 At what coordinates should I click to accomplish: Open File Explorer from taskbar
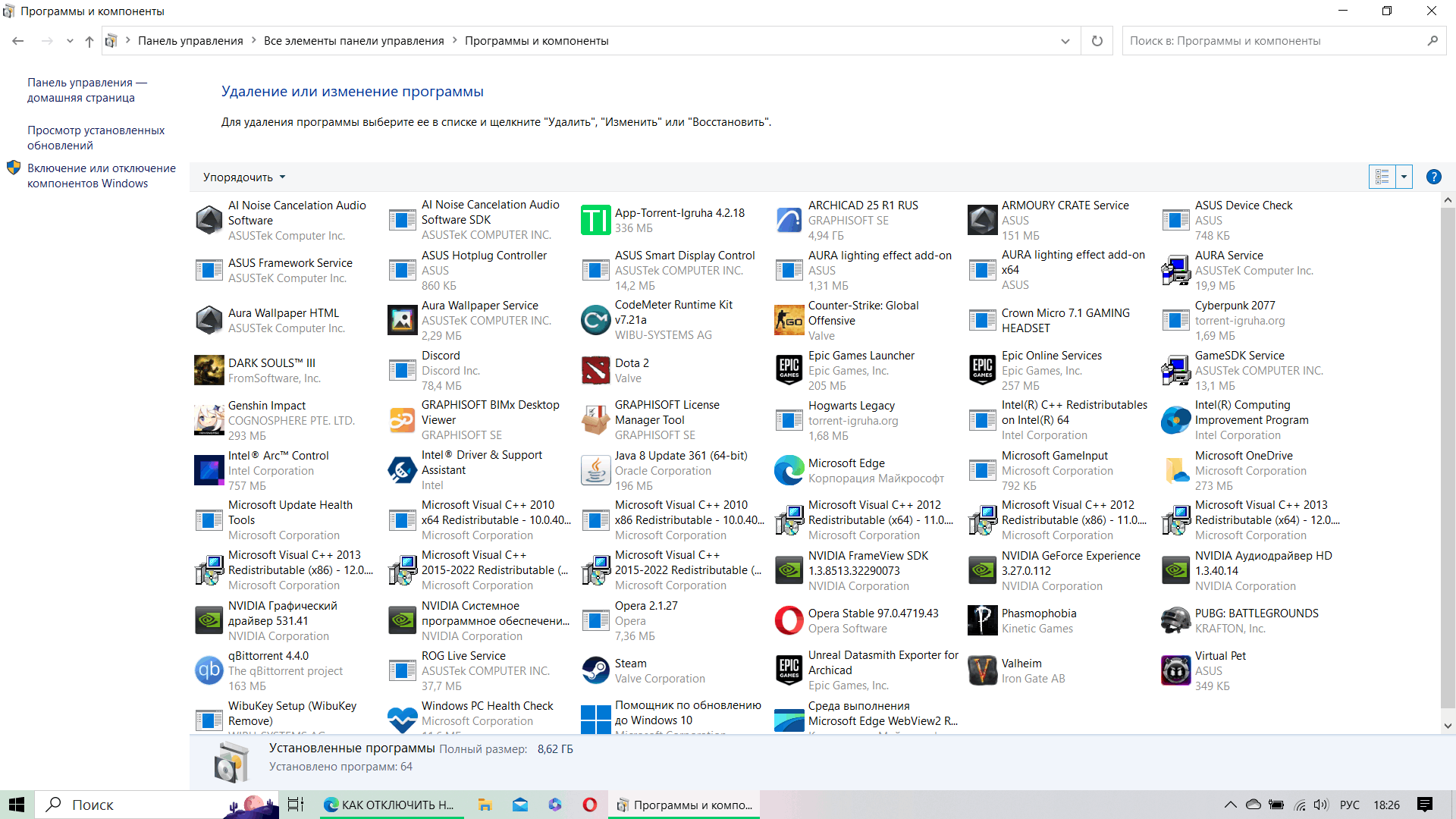[x=485, y=805]
